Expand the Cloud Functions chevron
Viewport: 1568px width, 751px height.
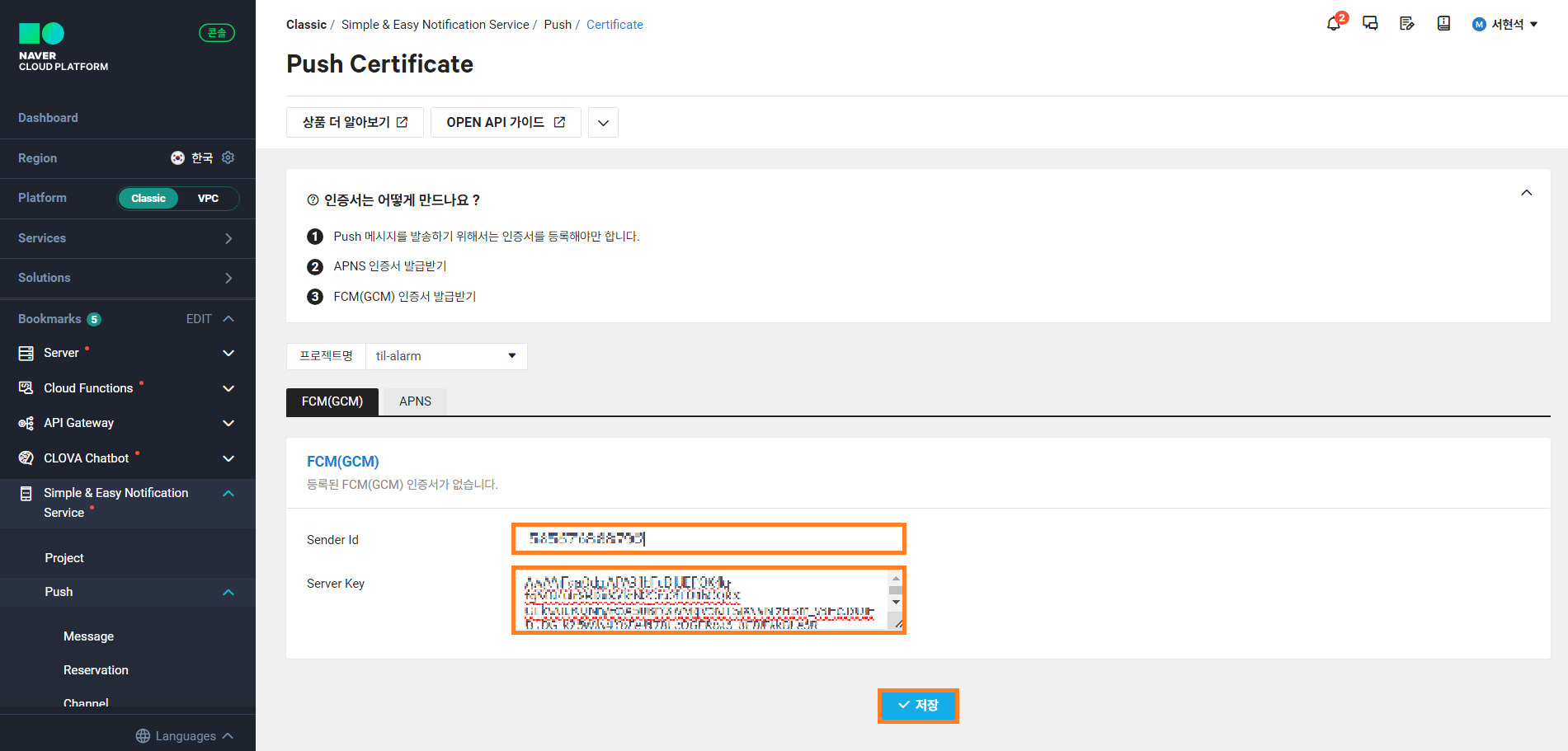point(228,388)
